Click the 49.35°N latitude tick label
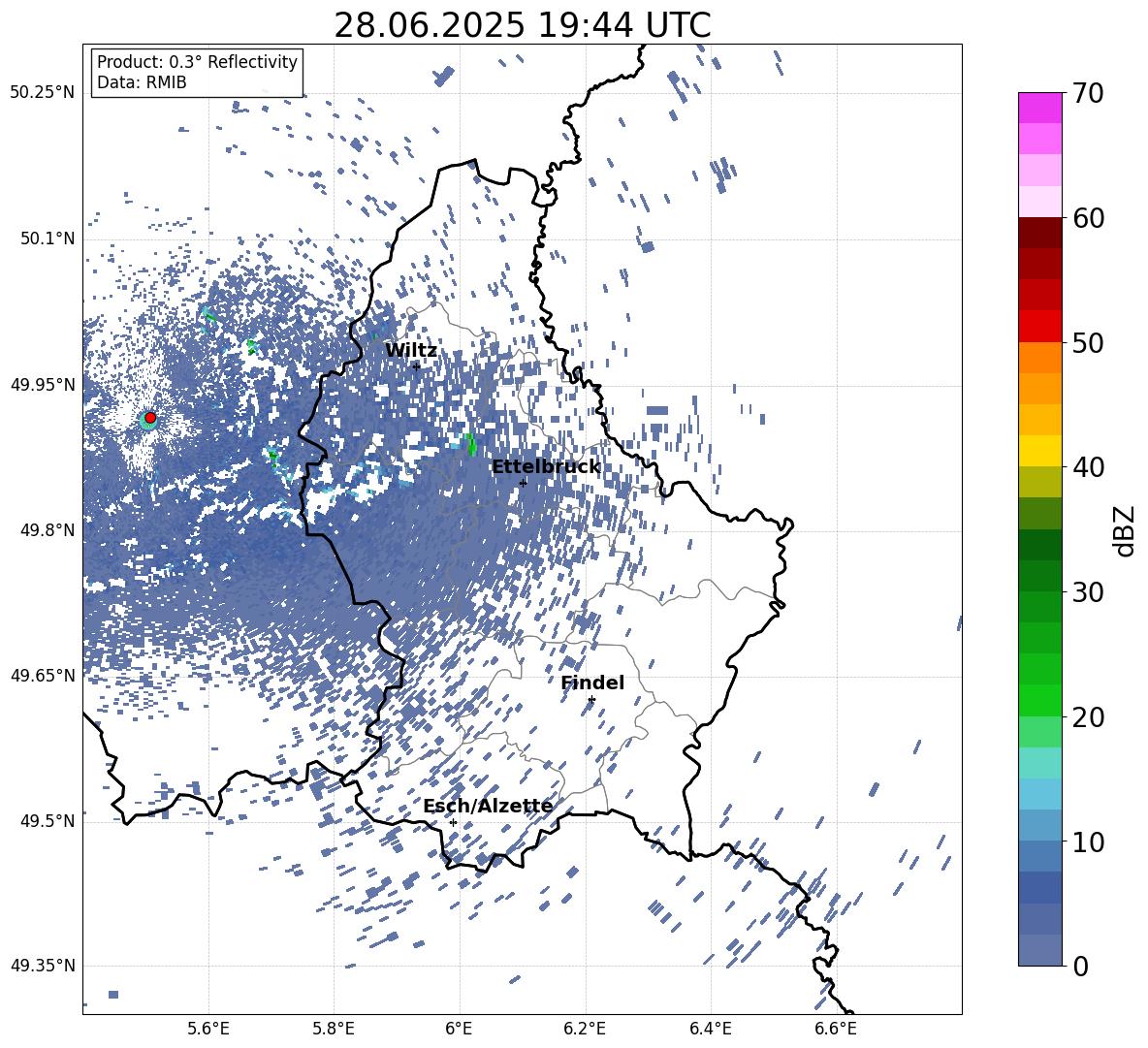This screenshot has height=1048, width=1148. click(x=43, y=966)
